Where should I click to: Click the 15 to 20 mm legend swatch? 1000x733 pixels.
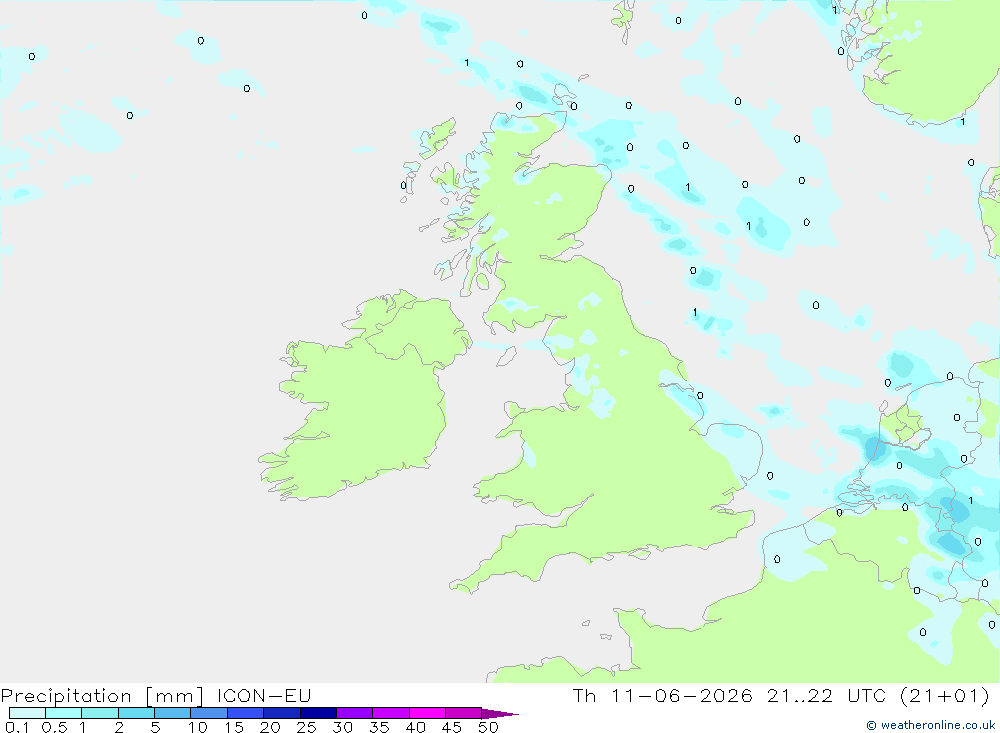[246, 713]
